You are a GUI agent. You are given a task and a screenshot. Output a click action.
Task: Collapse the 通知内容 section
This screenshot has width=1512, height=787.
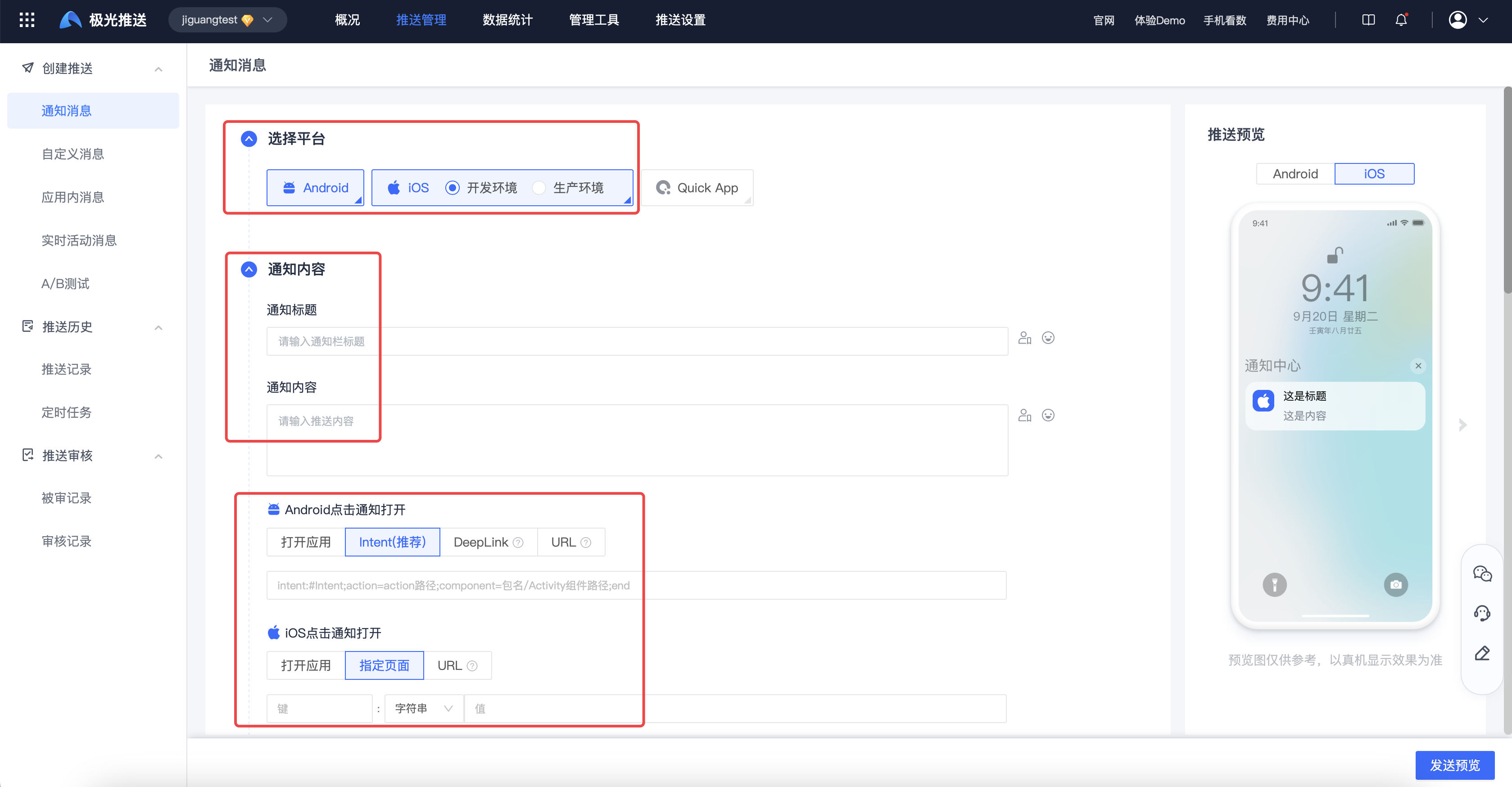click(x=249, y=269)
